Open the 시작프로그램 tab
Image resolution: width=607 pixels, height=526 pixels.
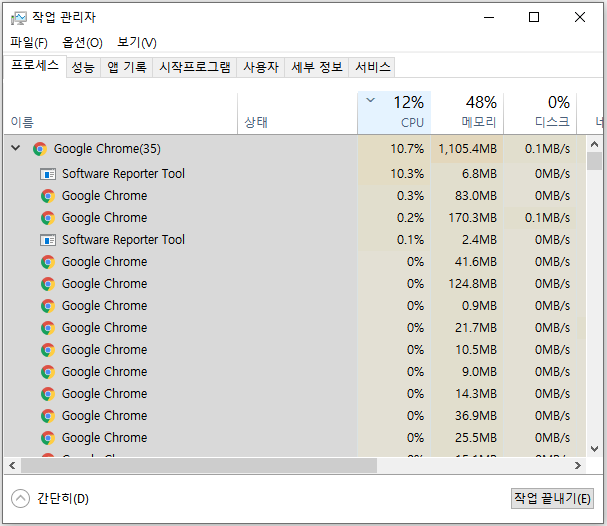coord(195,67)
